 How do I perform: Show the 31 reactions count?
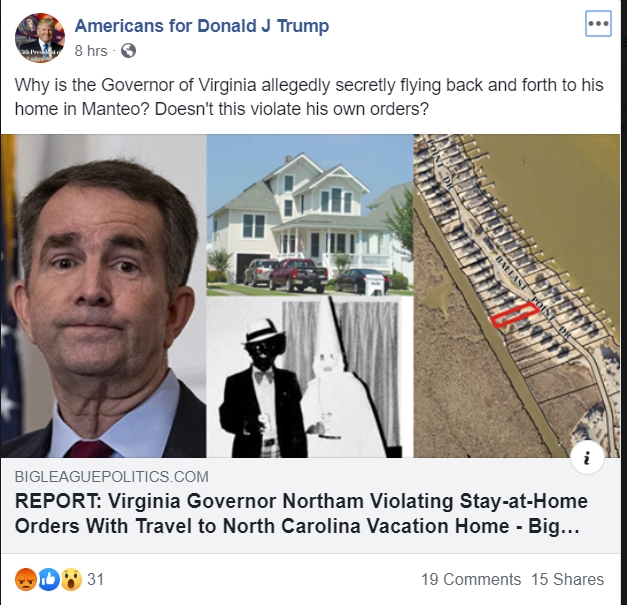(x=95, y=579)
